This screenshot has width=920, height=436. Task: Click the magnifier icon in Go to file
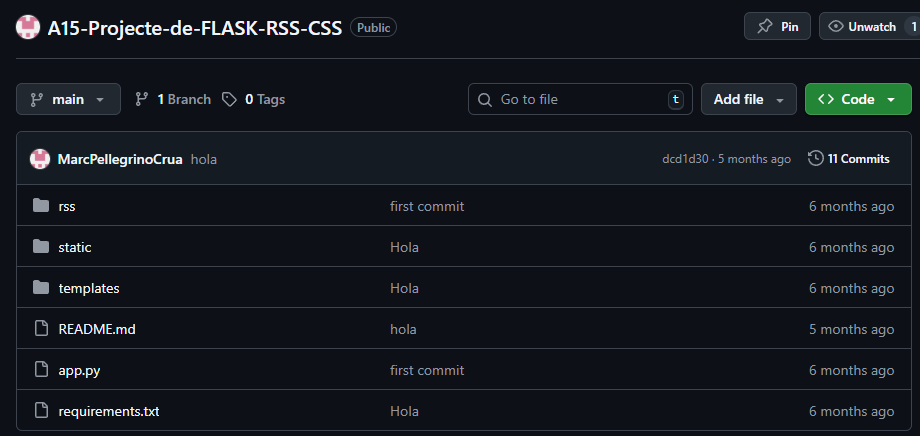pyautogui.click(x=485, y=100)
